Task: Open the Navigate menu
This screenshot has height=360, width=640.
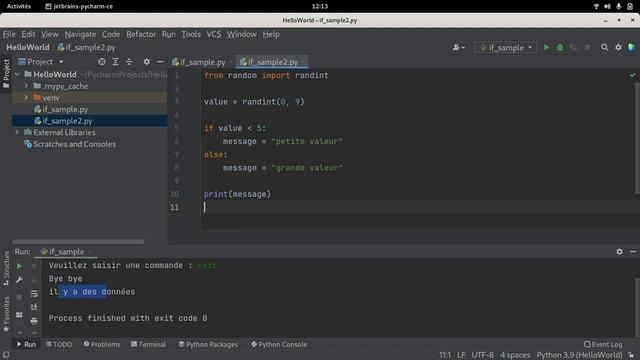Action: [x=80, y=34]
